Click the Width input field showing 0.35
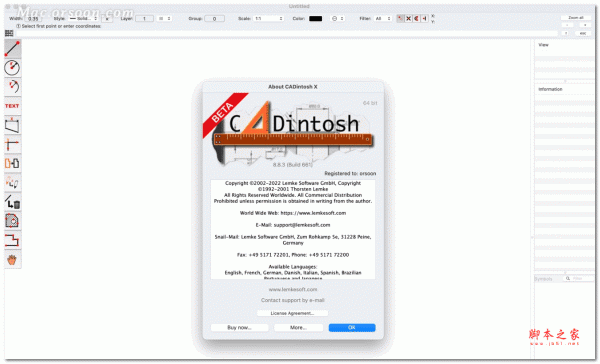 pos(33,18)
